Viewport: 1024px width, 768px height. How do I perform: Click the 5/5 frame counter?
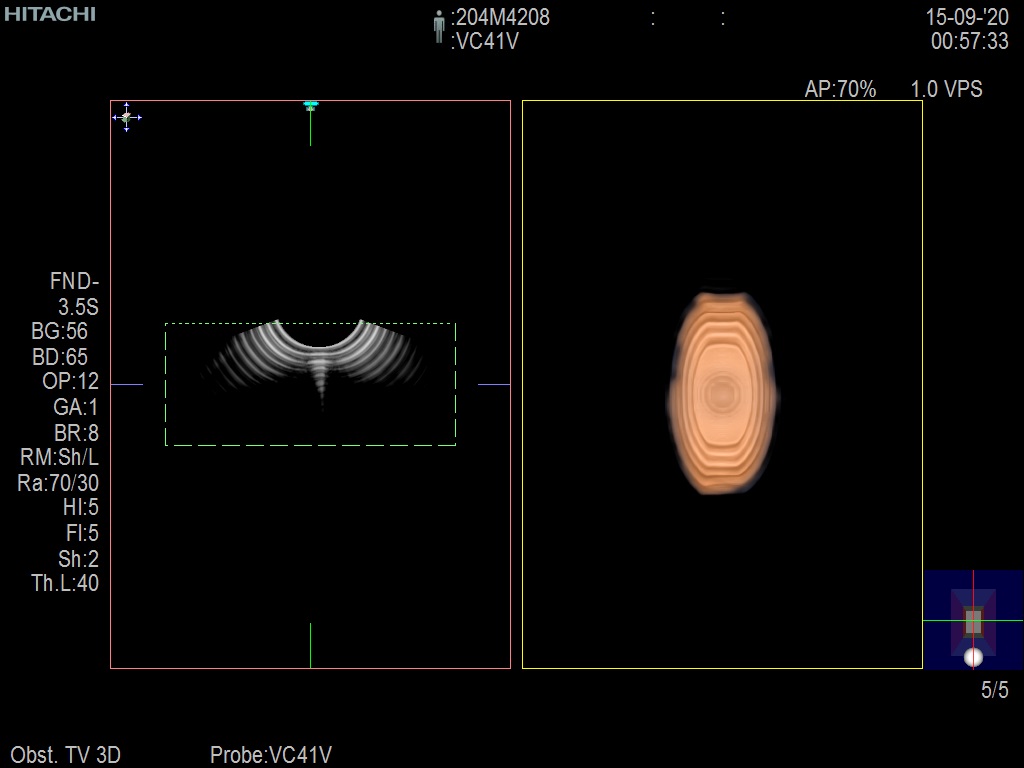tap(994, 690)
